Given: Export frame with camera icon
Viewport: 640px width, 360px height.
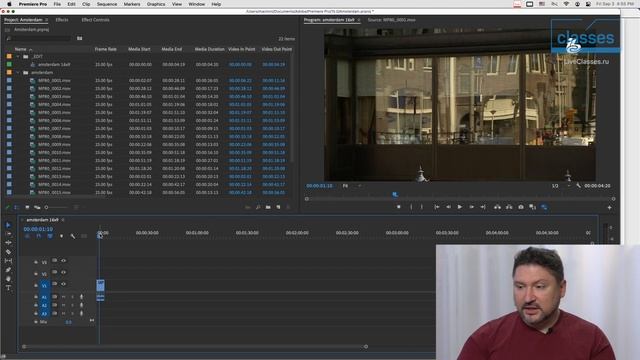Looking at the screenshot, I should pyautogui.click(x=521, y=207).
